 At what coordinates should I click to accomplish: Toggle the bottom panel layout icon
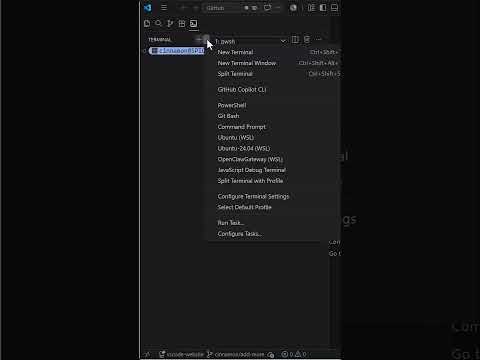point(334,7)
